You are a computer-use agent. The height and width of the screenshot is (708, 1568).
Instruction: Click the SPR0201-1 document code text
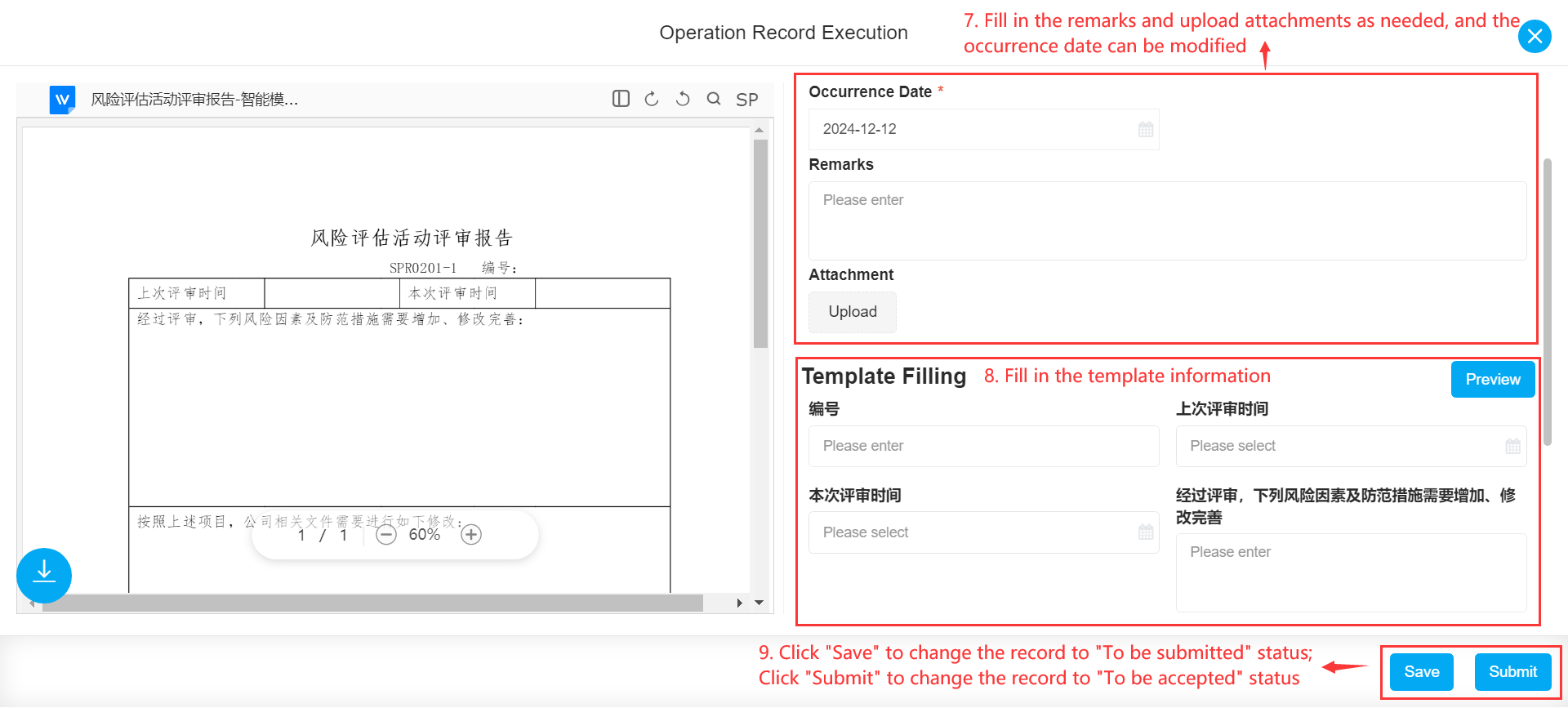(423, 268)
